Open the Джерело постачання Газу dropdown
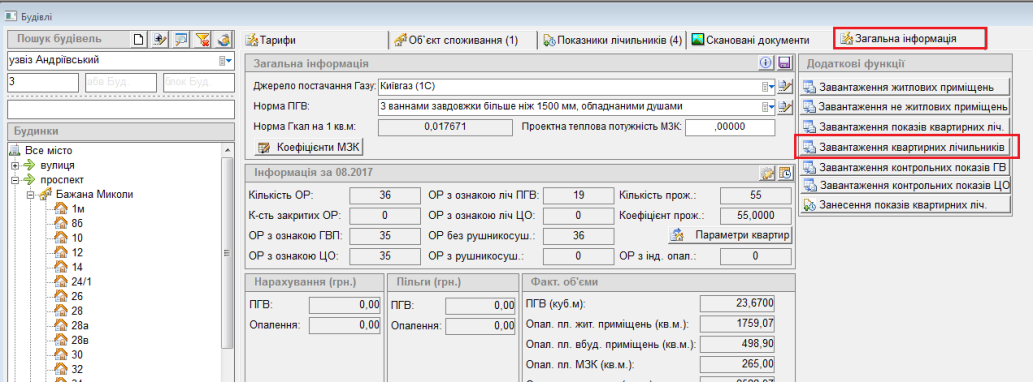 tap(768, 86)
